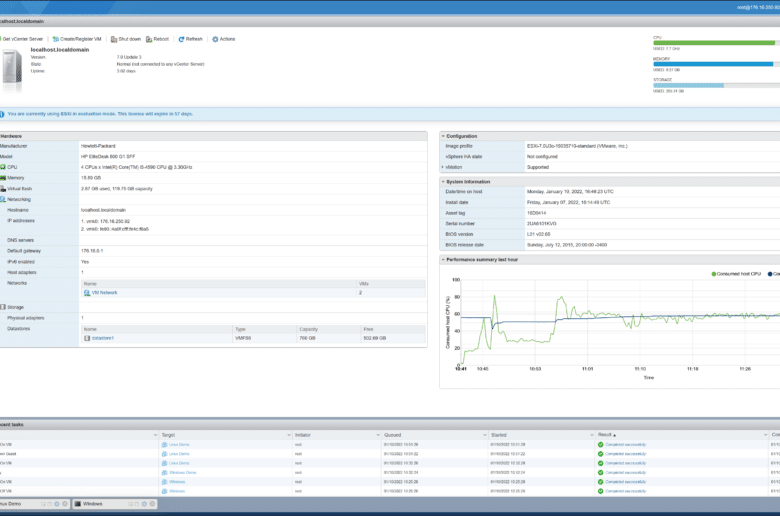Collapse the Configuration panel
The width and height of the screenshot is (780, 516).
pos(443,136)
